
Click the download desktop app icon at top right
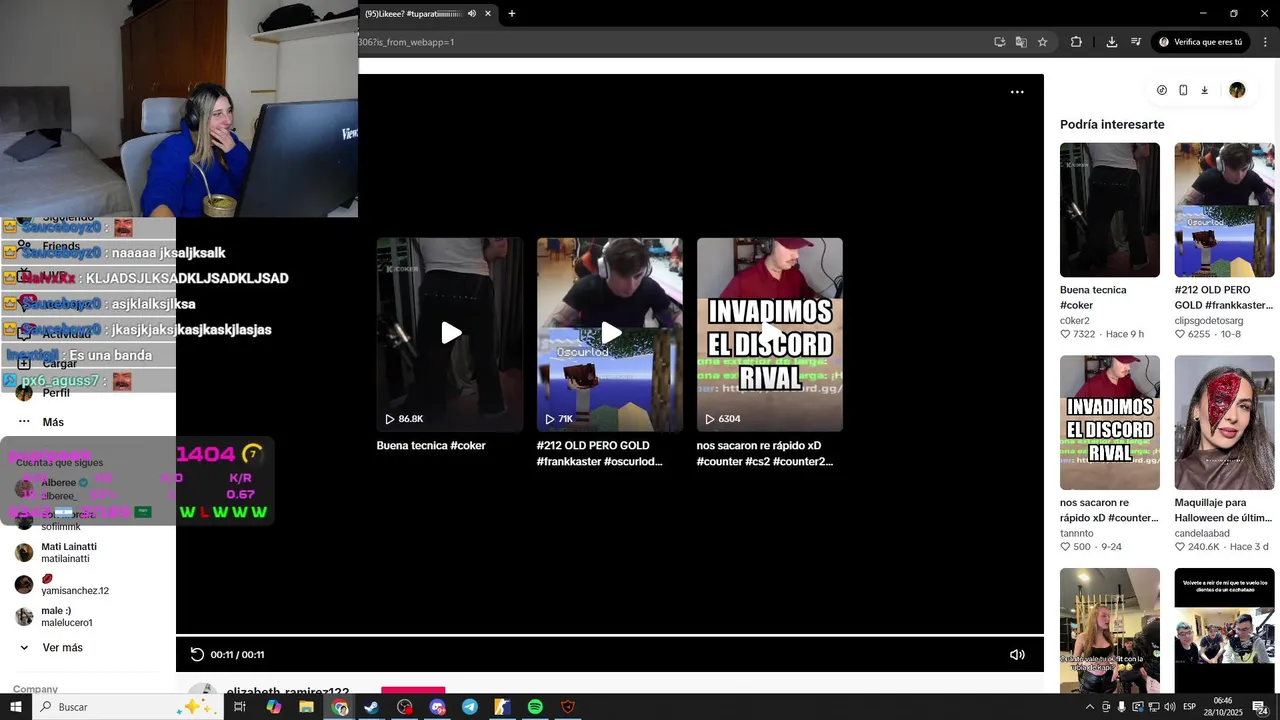1204,90
